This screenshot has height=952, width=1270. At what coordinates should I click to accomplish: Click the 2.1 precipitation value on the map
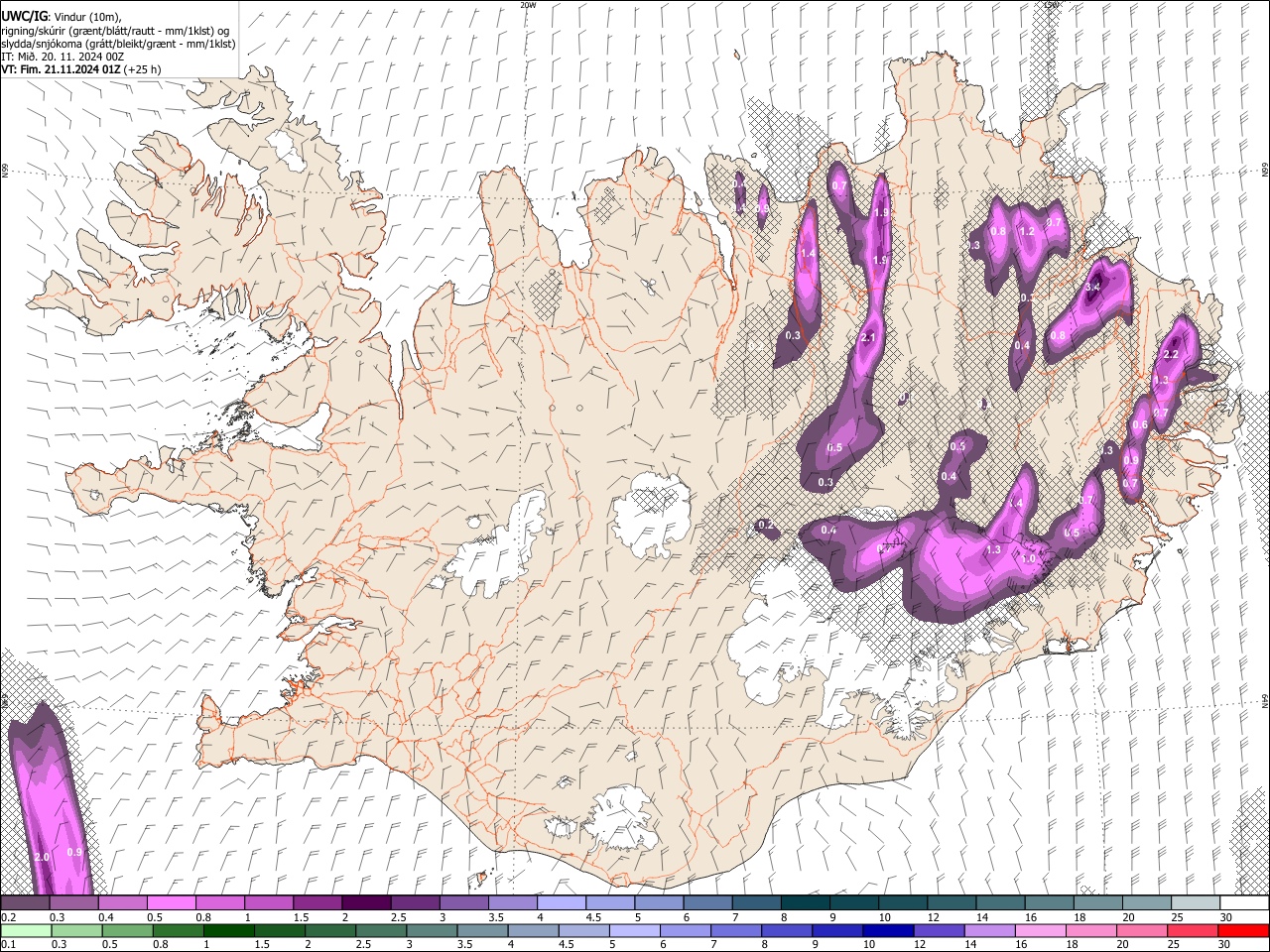point(868,338)
